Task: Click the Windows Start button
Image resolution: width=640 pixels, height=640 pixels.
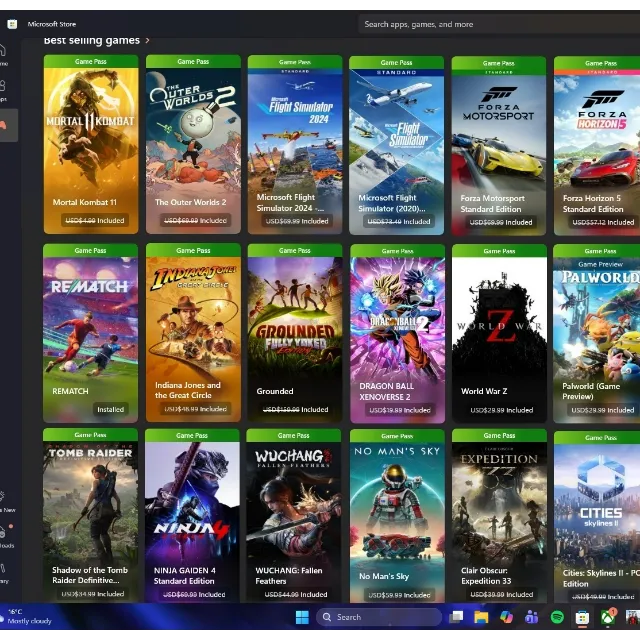Action: [301, 617]
